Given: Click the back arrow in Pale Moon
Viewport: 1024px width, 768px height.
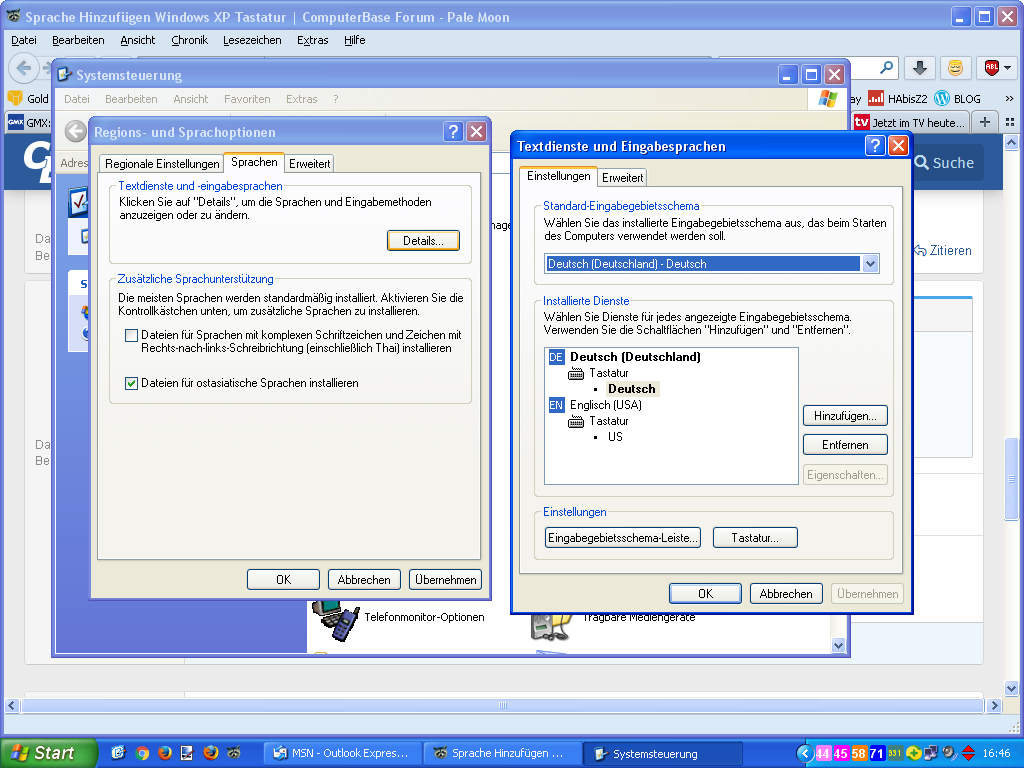Looking at the screenshot, I should tap(24, 67).
